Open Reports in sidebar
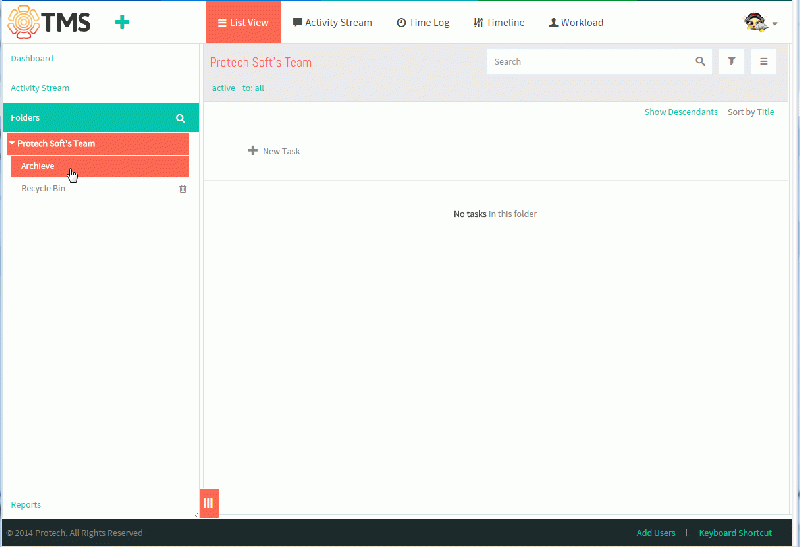The image size is (800, 547). pyautogui.click(x=26, y=505)
